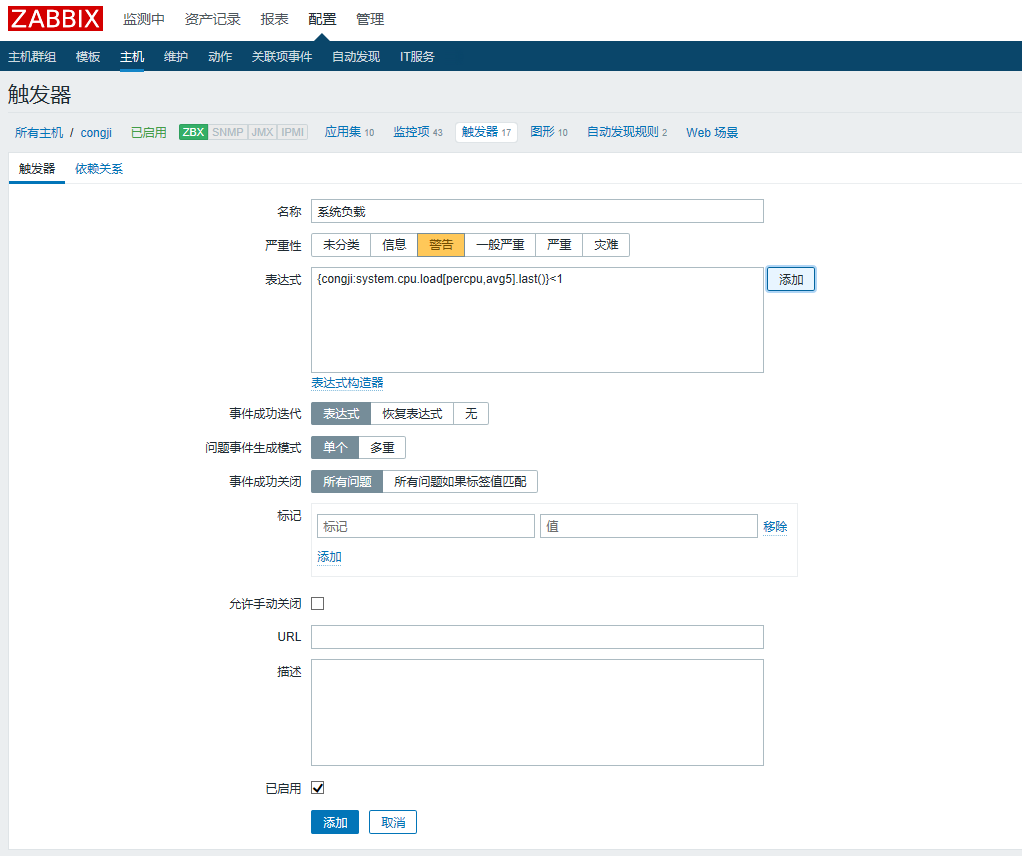Click 添加 link under the tag row

[329, 557]
